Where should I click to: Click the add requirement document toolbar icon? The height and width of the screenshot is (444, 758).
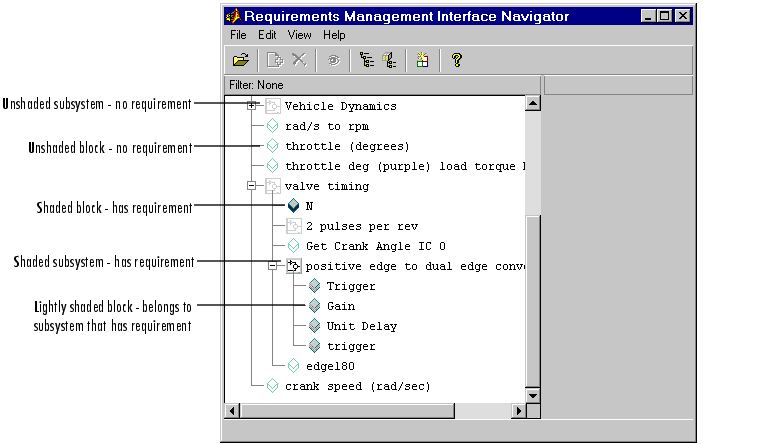275,60
